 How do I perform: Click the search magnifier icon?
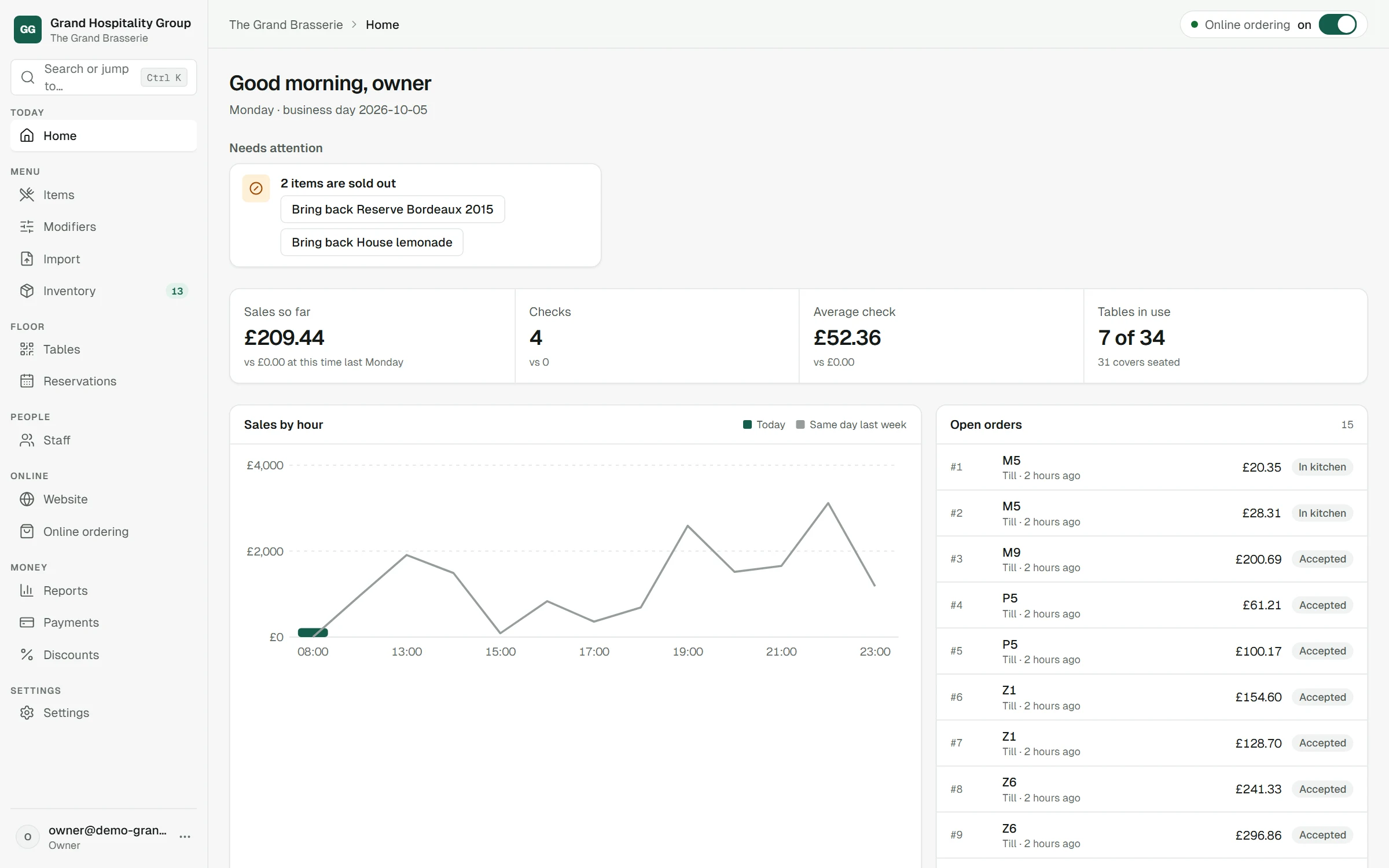click(27, 77)
